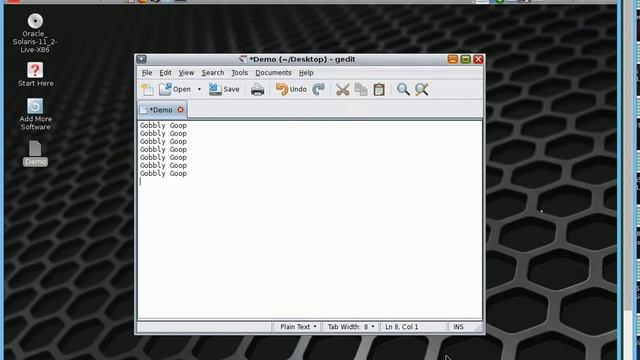This screenshot has width=640, height=360.
Task: Expand the Open recent files dropdown arrow
Action: tap(199, 89)
